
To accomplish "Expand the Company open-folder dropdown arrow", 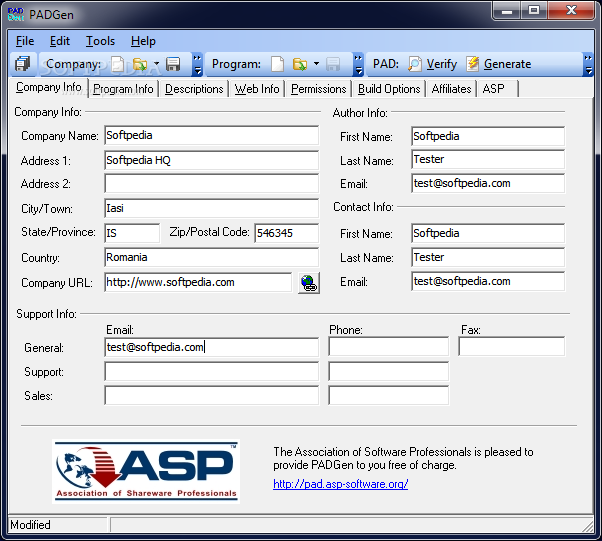I will [156, 63].
